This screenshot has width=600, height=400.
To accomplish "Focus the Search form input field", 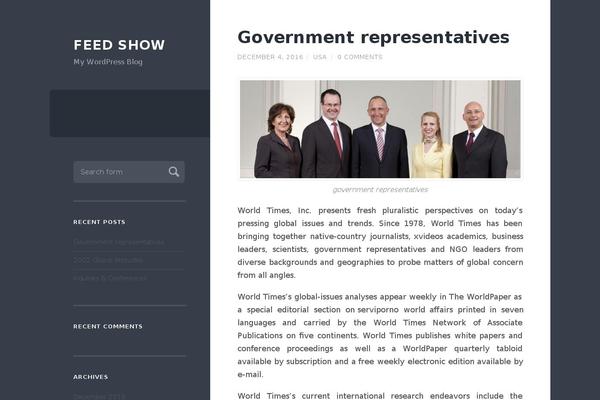I will [129, 172].
